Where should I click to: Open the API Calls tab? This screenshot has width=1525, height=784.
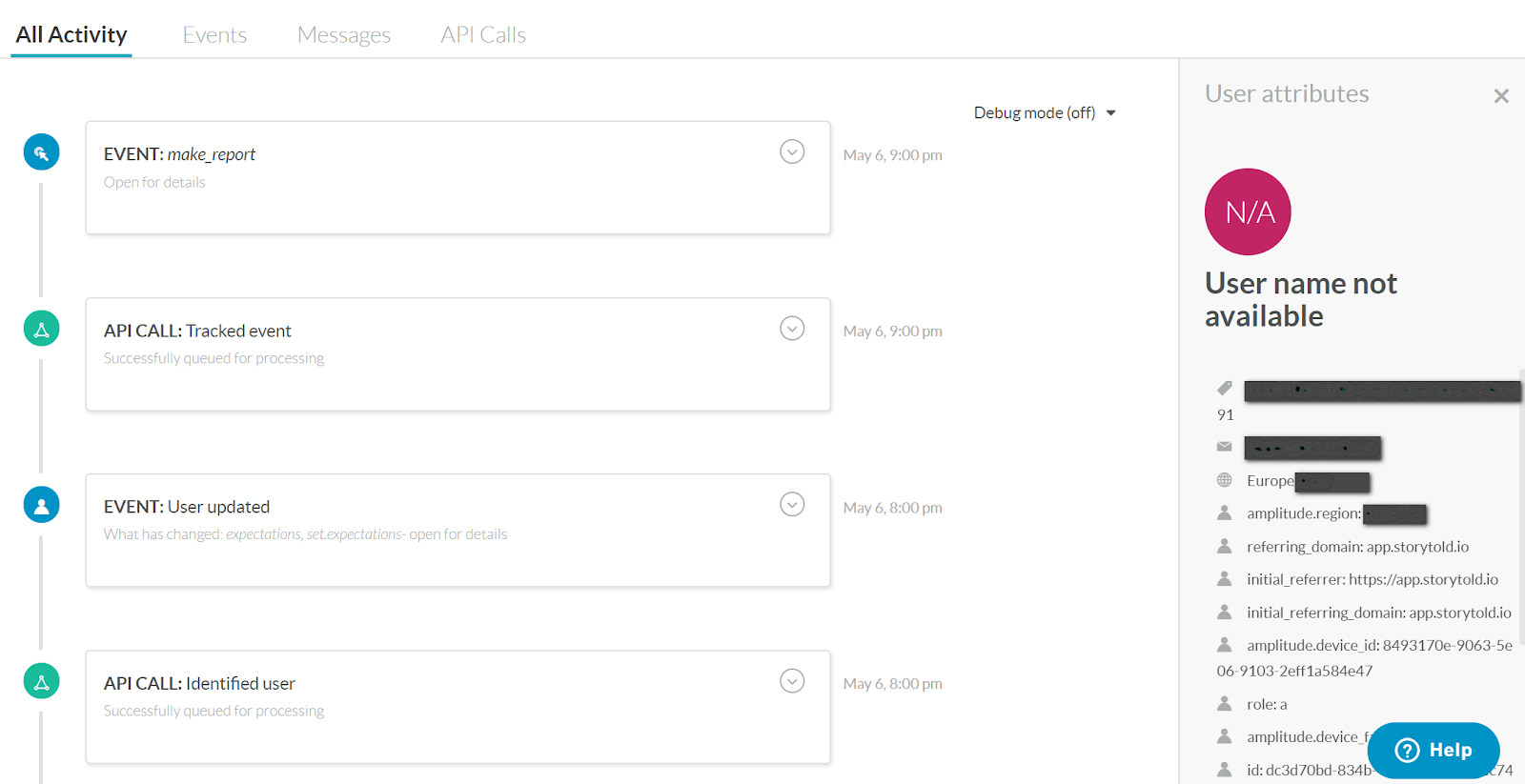coord(483,35)
